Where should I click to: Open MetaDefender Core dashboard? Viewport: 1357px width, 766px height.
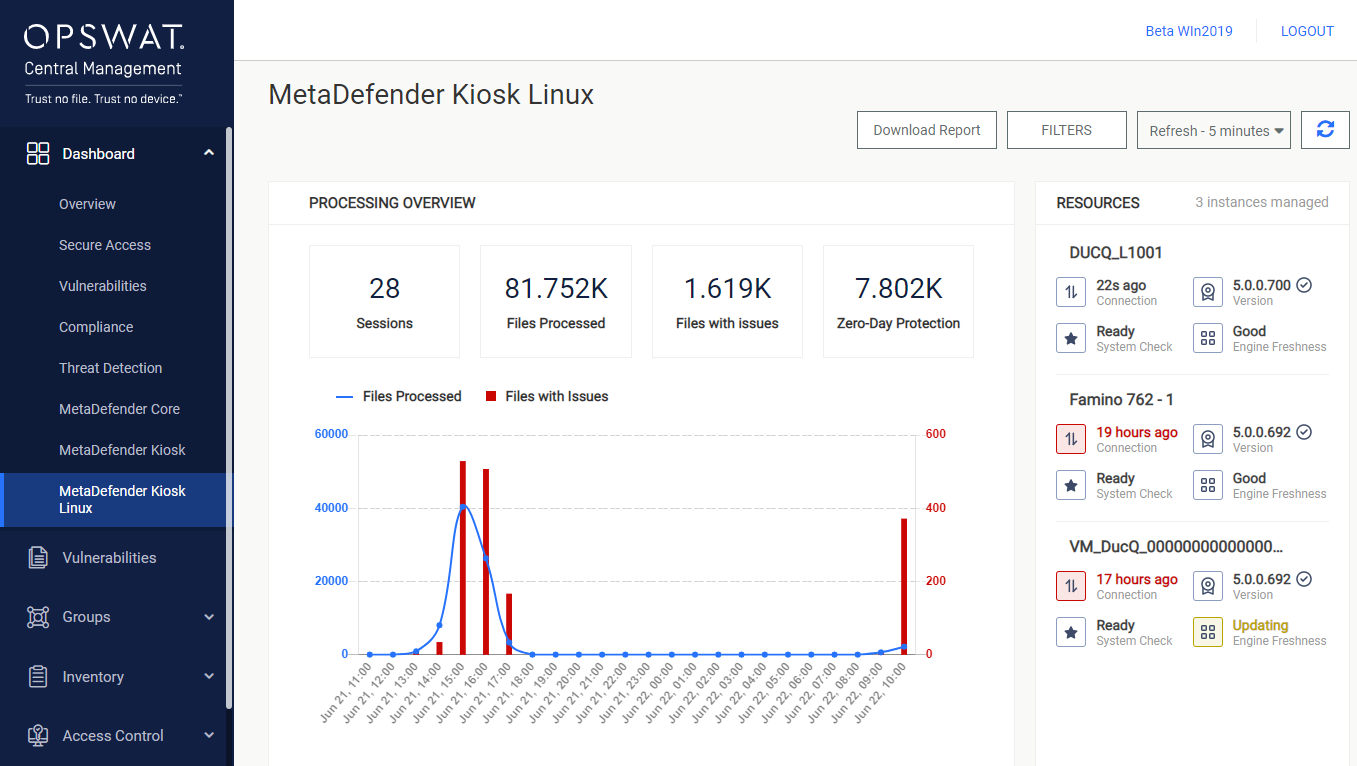tap(119, 409)
